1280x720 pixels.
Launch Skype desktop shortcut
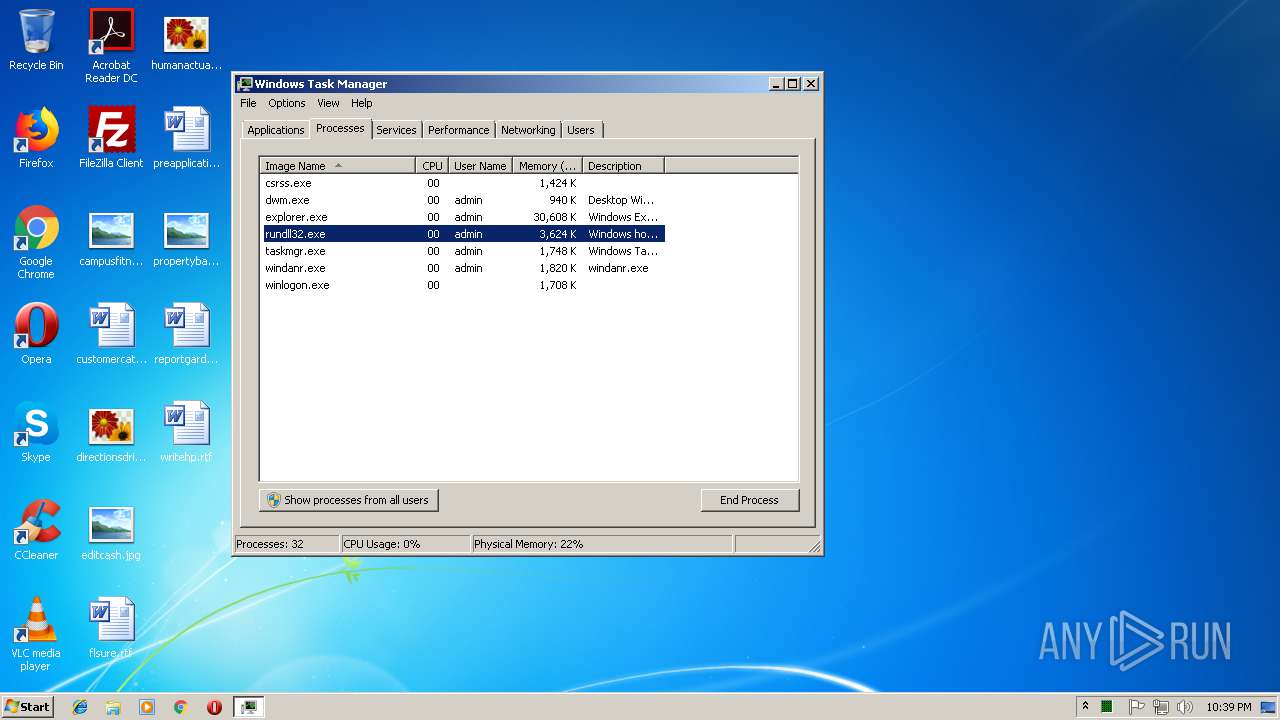pos(36,432)
